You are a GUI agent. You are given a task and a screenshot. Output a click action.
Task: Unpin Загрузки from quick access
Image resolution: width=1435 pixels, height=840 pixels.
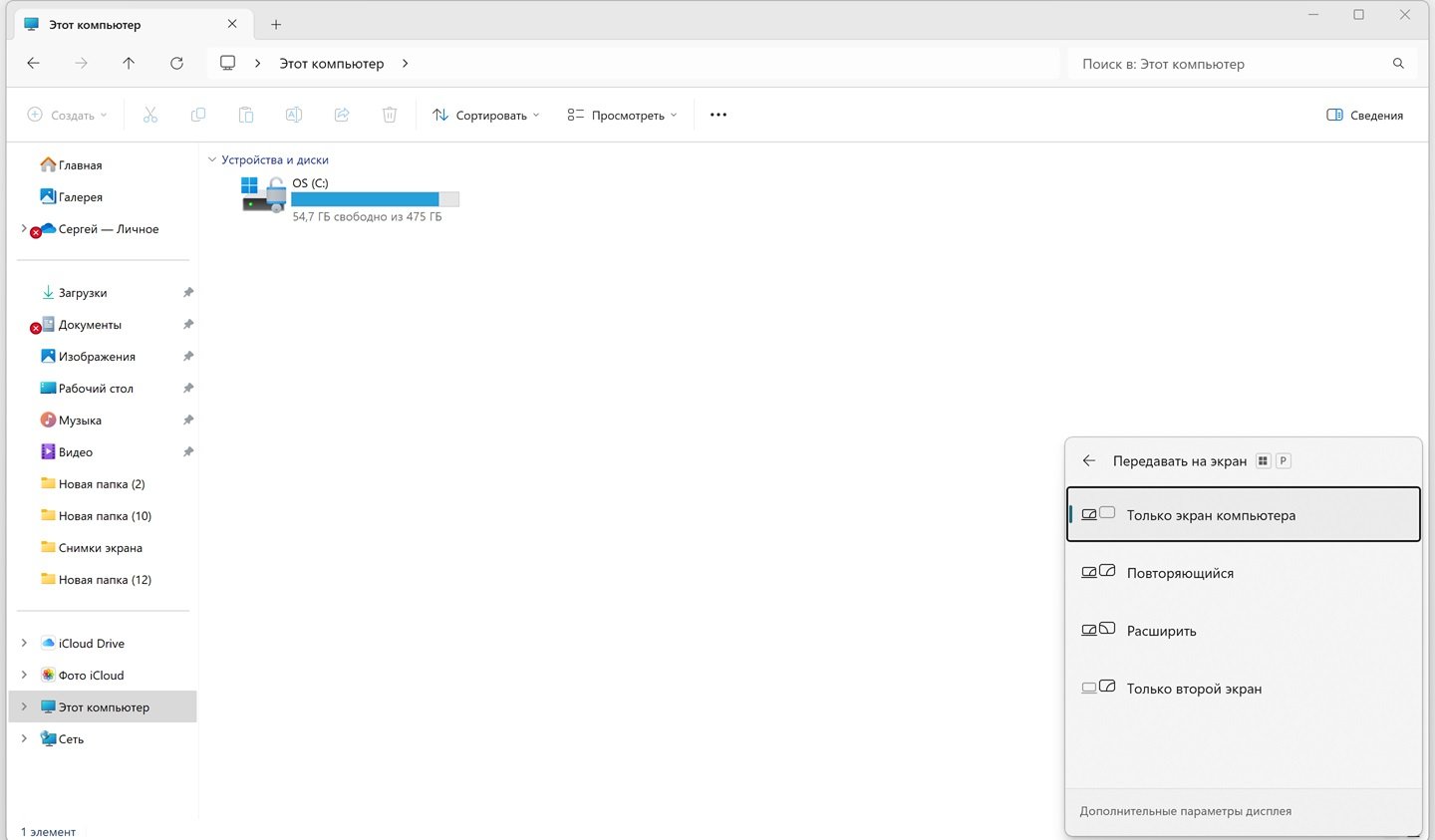coord(188,293)
